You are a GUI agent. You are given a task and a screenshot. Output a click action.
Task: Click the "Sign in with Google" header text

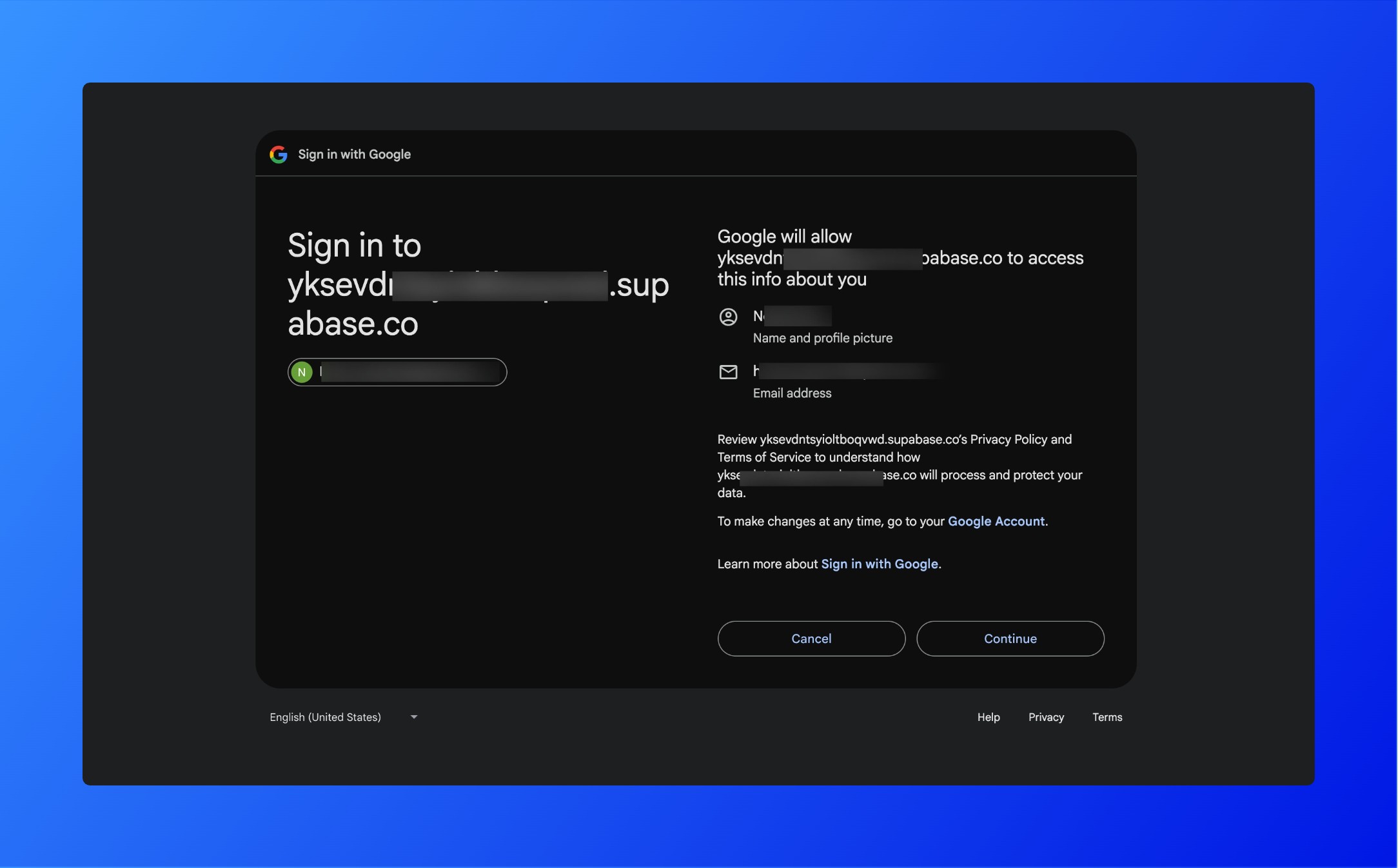(x=354, y=154)
